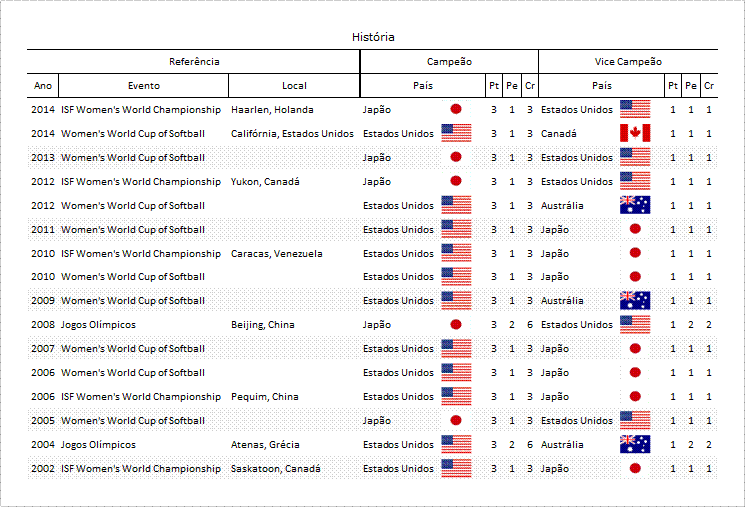Image resolution: width=746 pixels, height=507 pixels.
Task: Click 'ISF Women's World Championship' in 2002 row
Action: coord(141,468)
